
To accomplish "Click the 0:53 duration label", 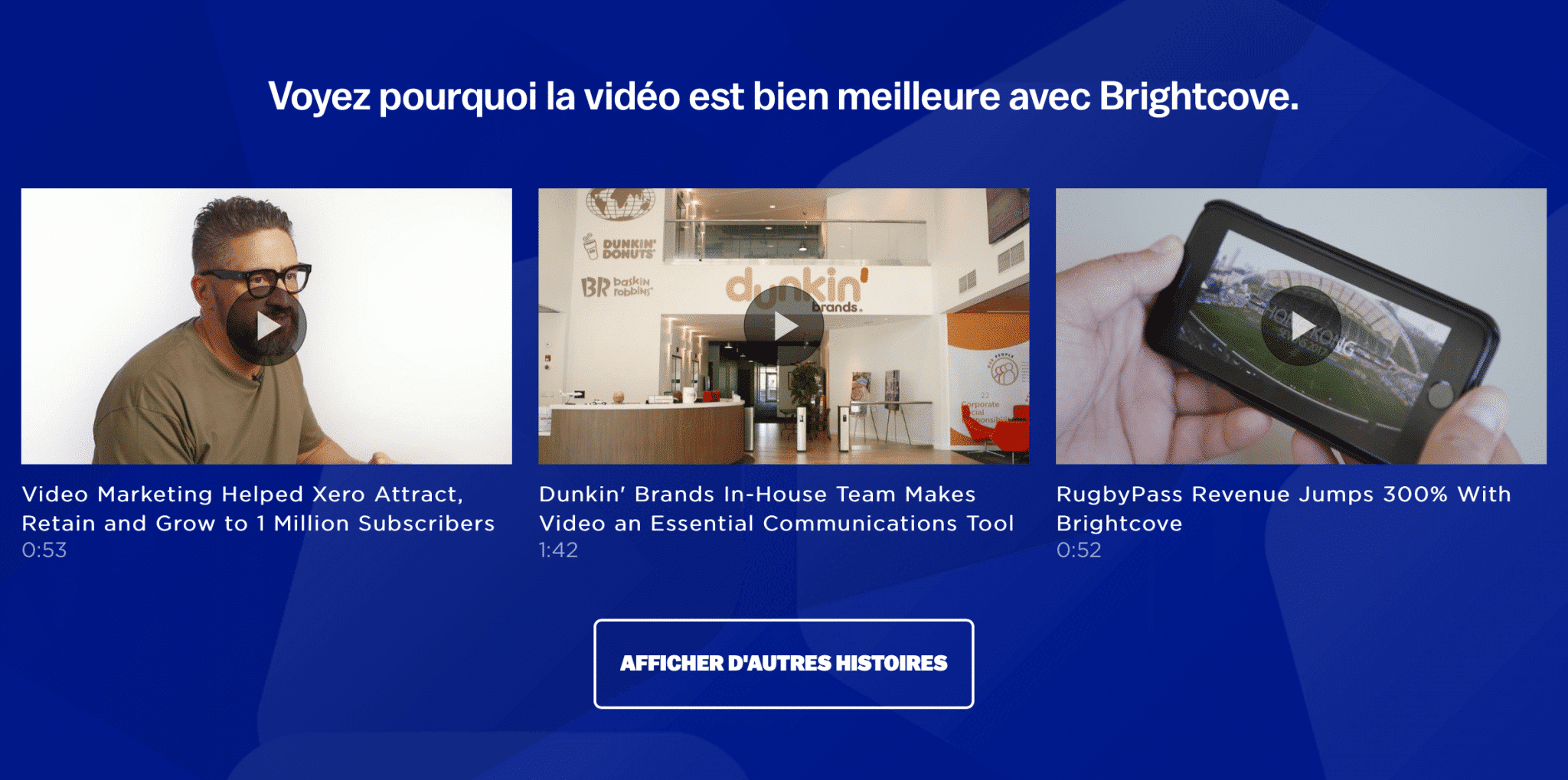I will point(44,550).
